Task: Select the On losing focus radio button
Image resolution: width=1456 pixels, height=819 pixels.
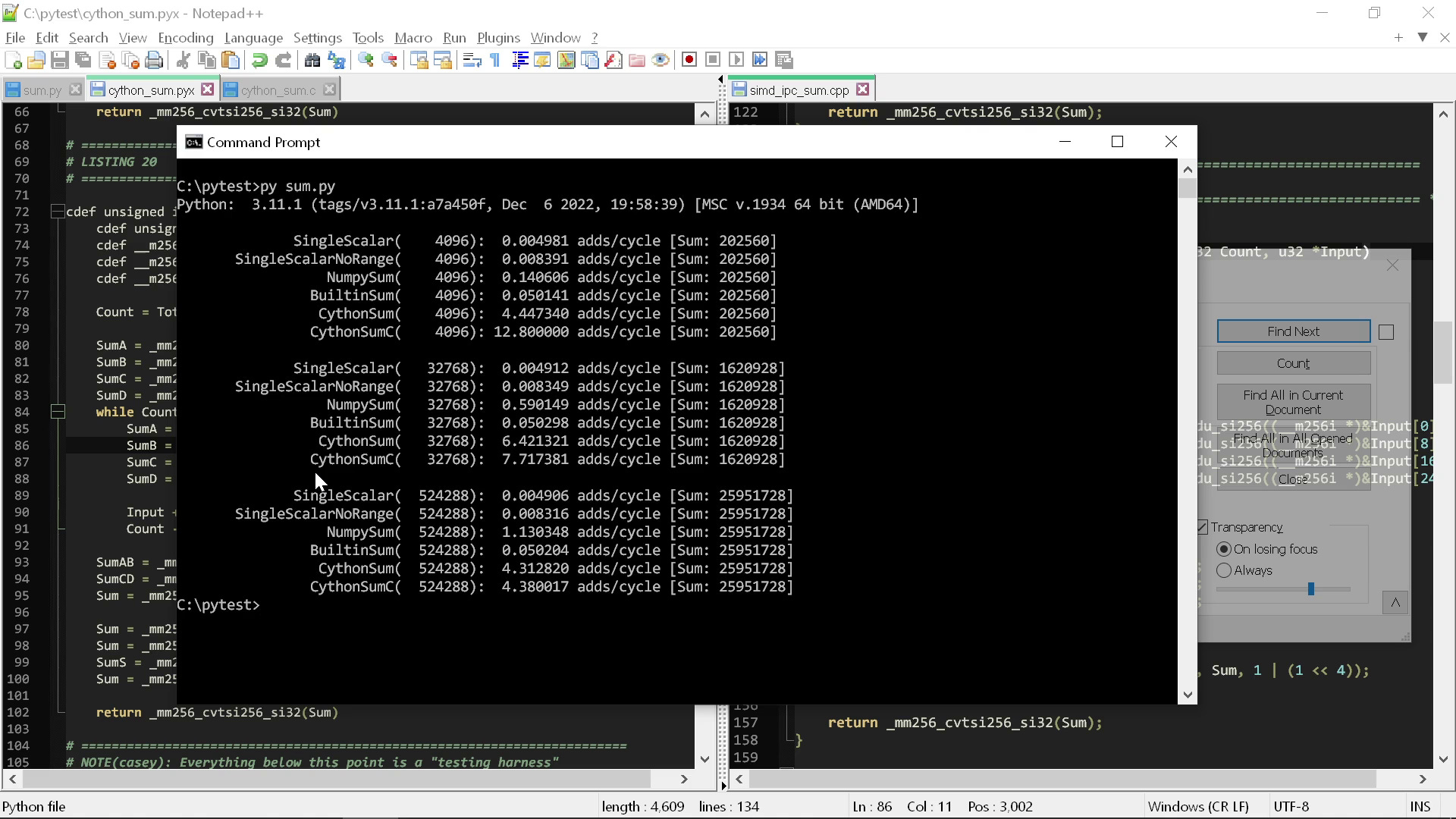Action: (1224, 549)
